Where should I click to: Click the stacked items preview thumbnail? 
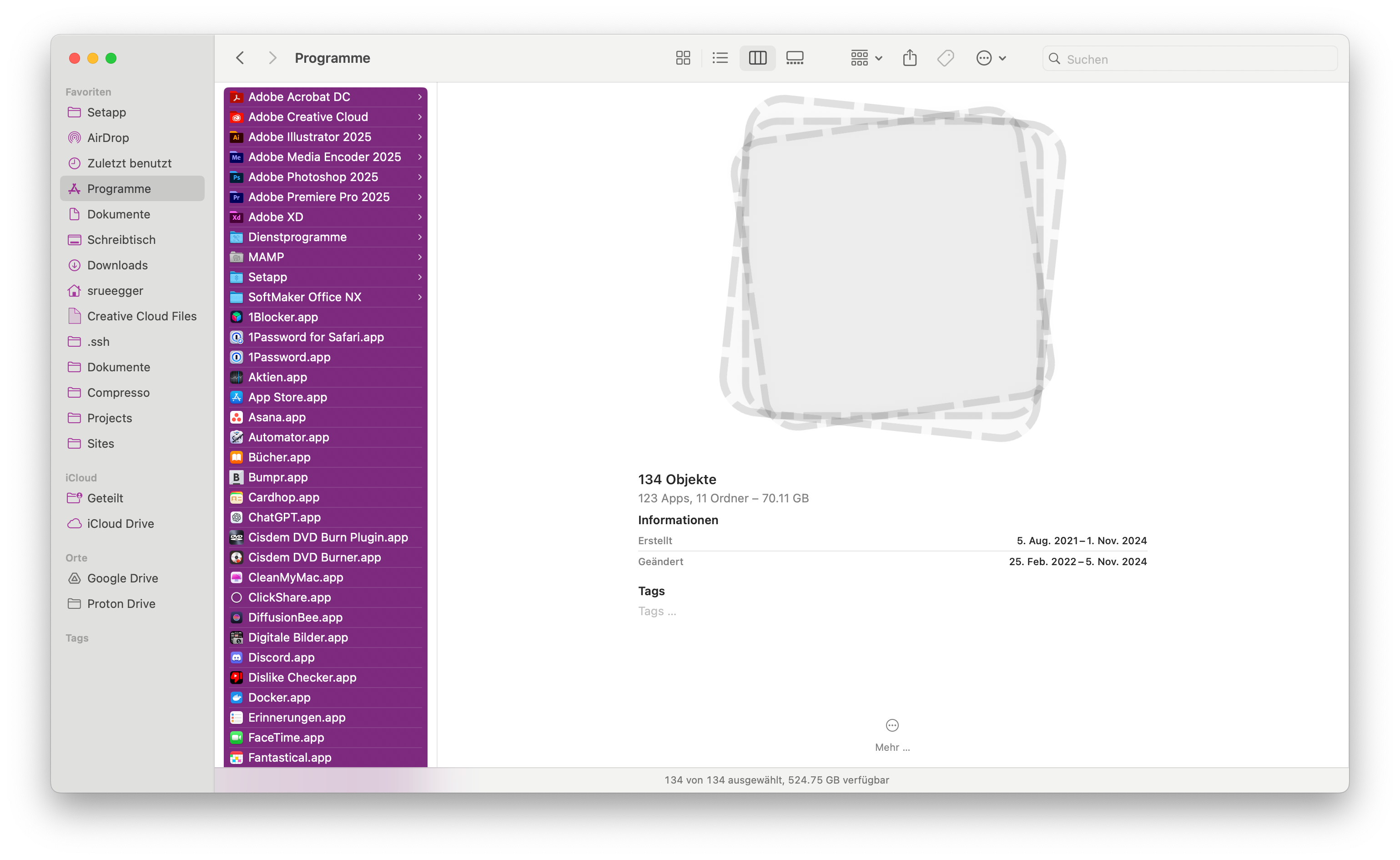pyautogui.click(x=892, y=268)
